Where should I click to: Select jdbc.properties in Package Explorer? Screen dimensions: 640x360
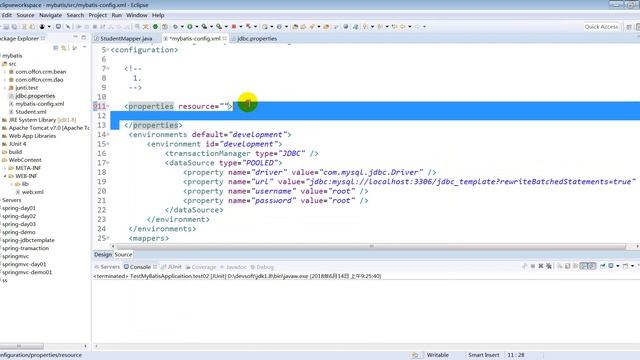pyautogui.click(x=35, y=96)
